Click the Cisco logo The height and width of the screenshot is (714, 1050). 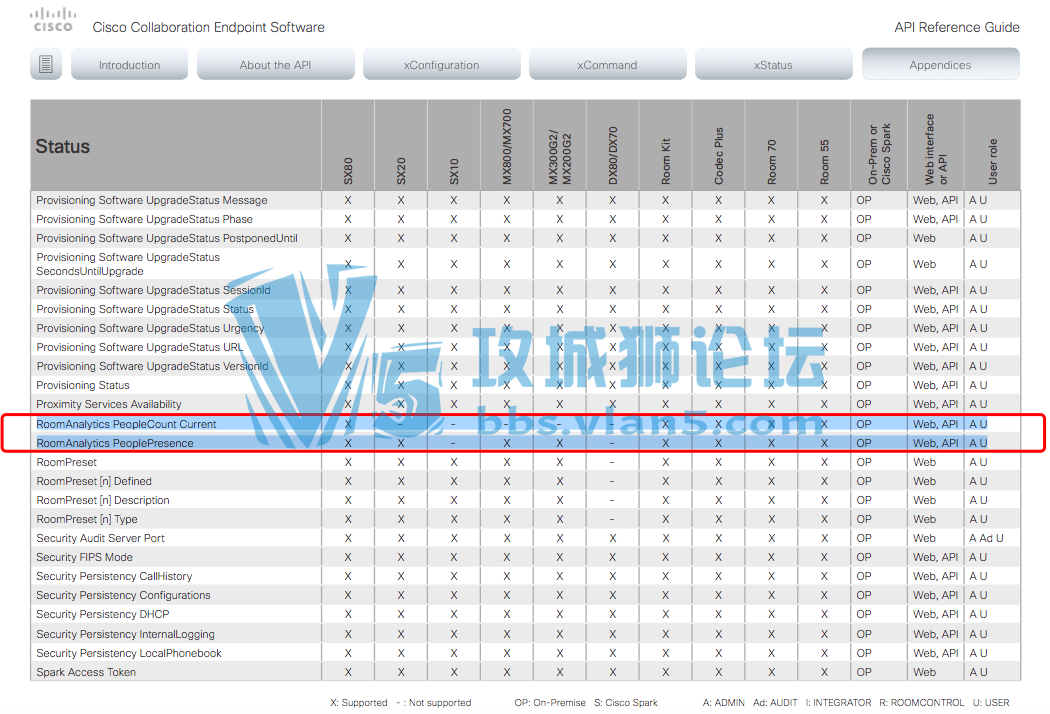pyautogui.click(x=54, y=20)
